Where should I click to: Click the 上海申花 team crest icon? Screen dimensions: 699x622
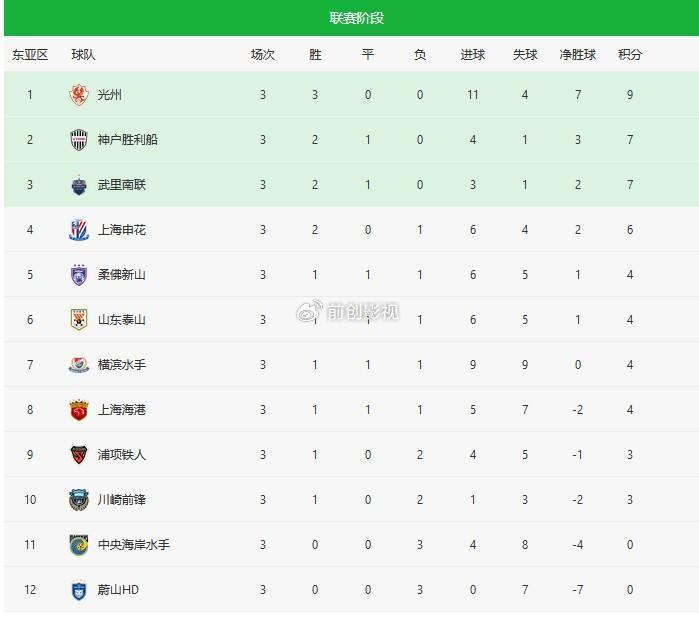tap(79, 230)
